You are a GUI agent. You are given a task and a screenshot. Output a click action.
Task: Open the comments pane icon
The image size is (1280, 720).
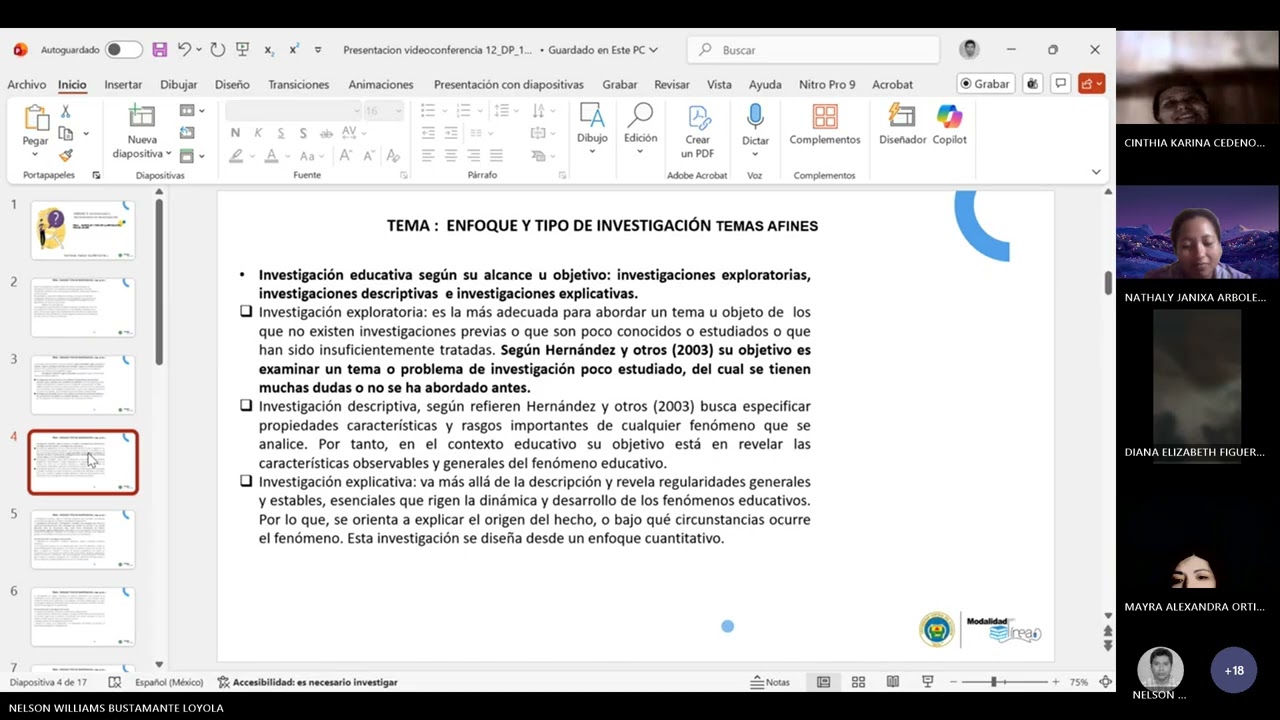click(1061, 84)
